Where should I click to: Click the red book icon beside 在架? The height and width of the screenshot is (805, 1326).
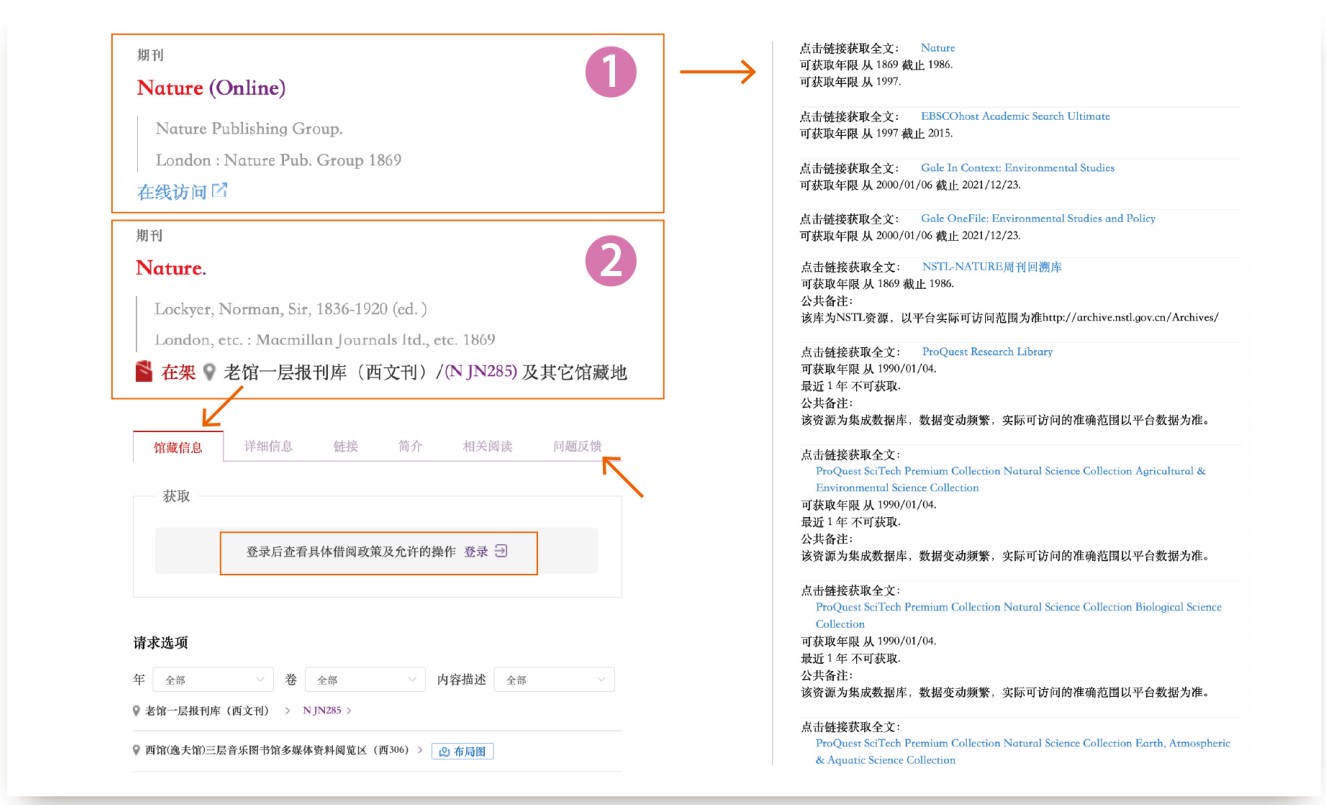pyautogui.click(x=145, y=372)
